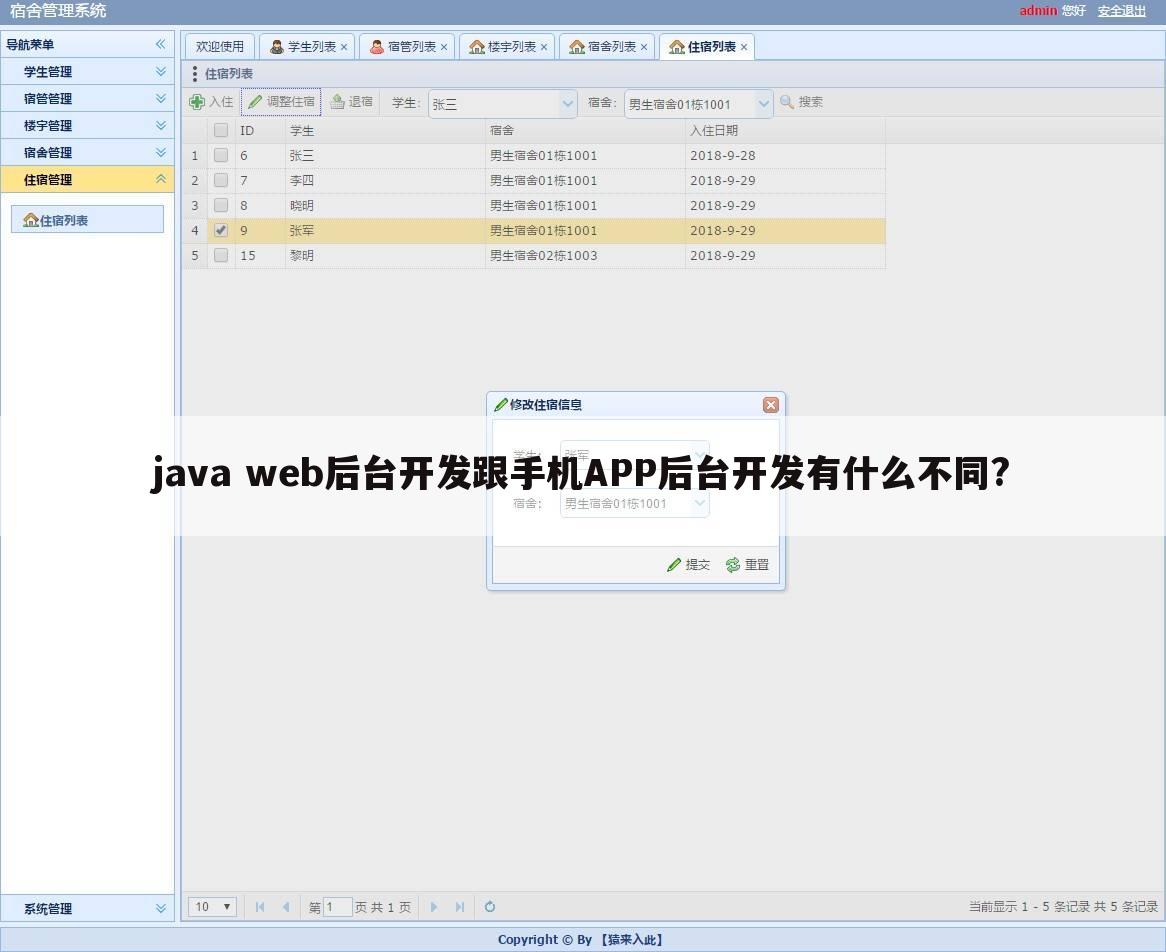Viewport: 1166px width, 952px height.
Task: Go to previous page in pager
Action: click(286, 907)
